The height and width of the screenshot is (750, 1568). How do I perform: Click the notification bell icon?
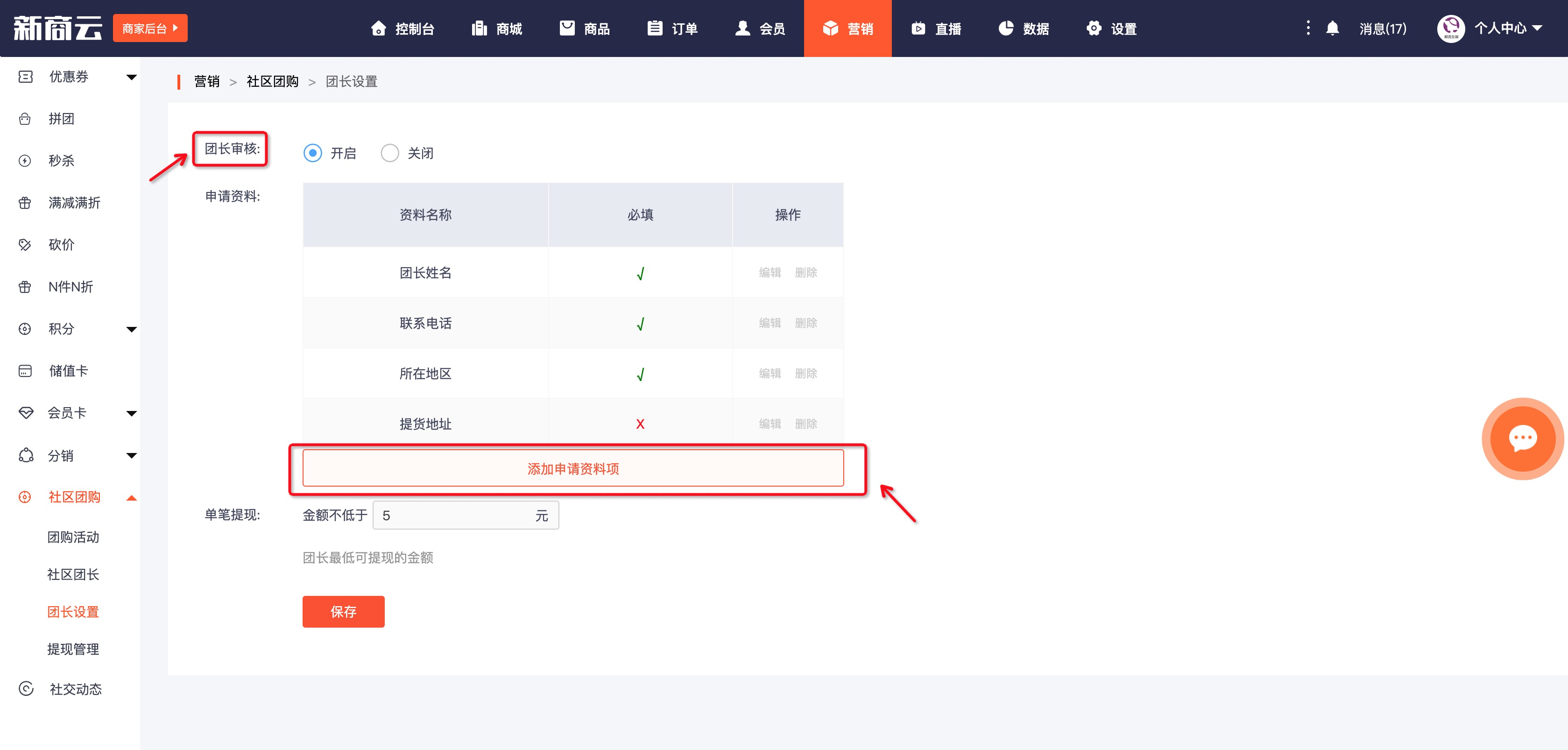1332,28
